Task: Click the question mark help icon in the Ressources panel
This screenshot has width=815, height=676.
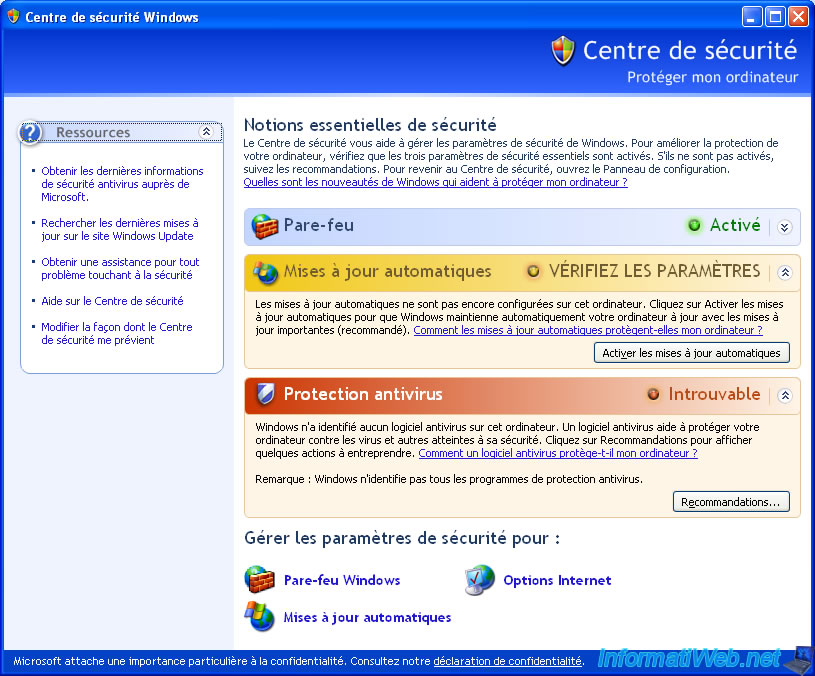Action: [x=30, y=132]
